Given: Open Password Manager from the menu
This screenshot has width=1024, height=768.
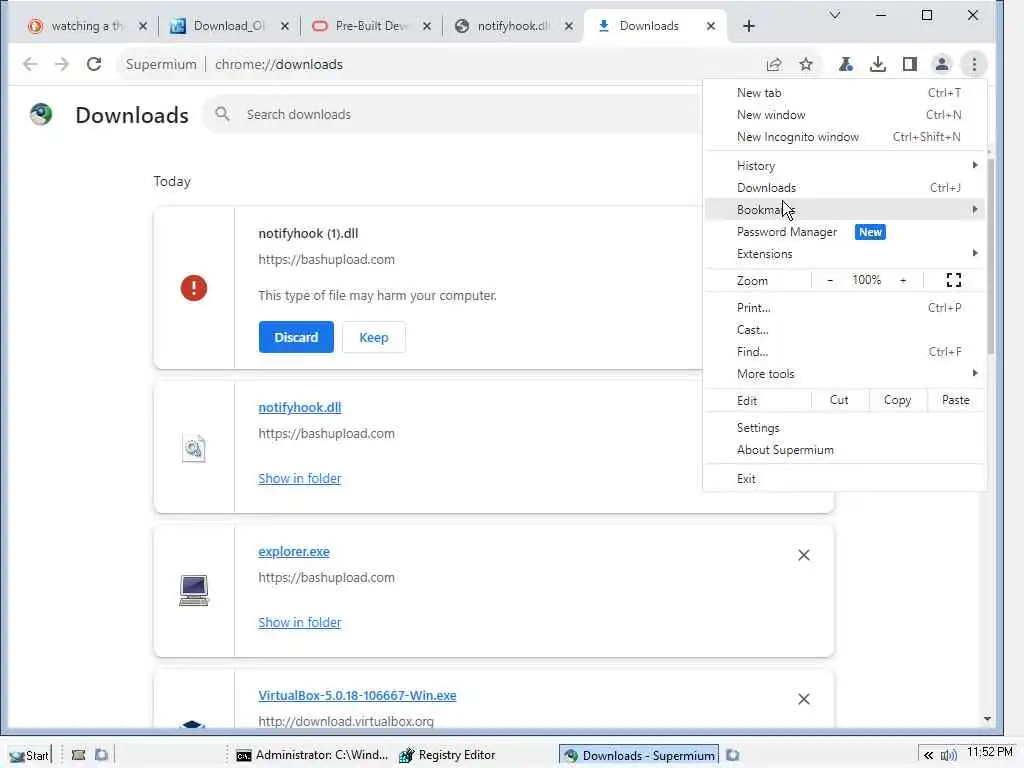Looking at the screenshot, I should click(x=844, y=232).
